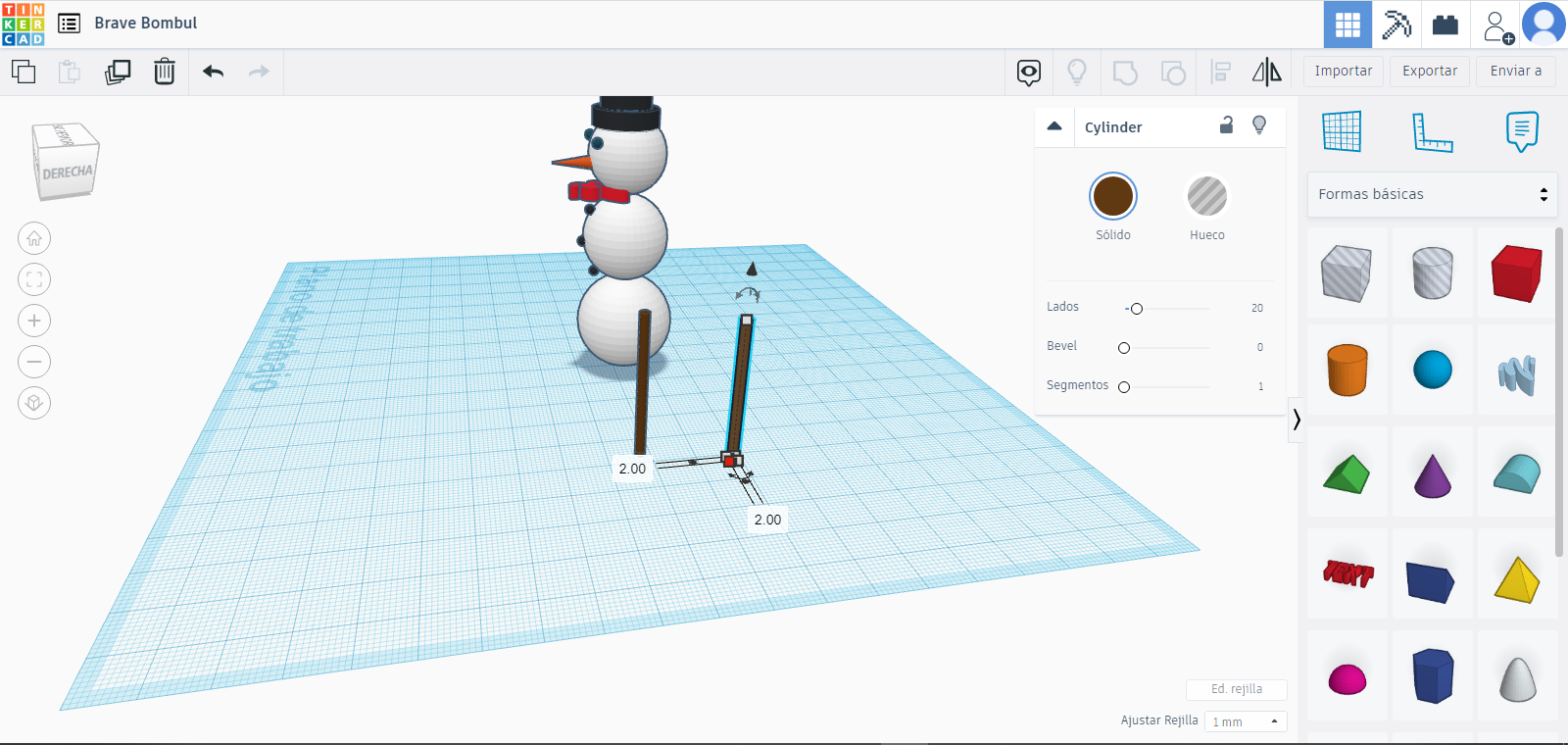Open the Formas básicas shape category dropdown
Image resolution: width=1568 pixels, height=745 pixels.
(x=1432, y=194)
